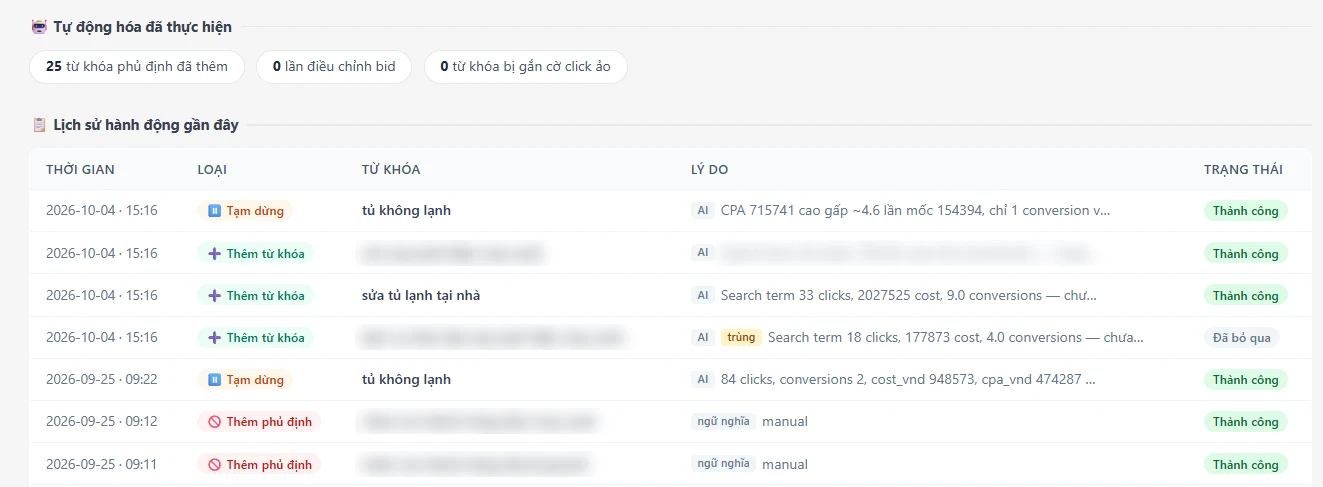Click Thành công status in the 09:22 row
This screenshot has width=1323, height=487.
[x=1245, y=380]
